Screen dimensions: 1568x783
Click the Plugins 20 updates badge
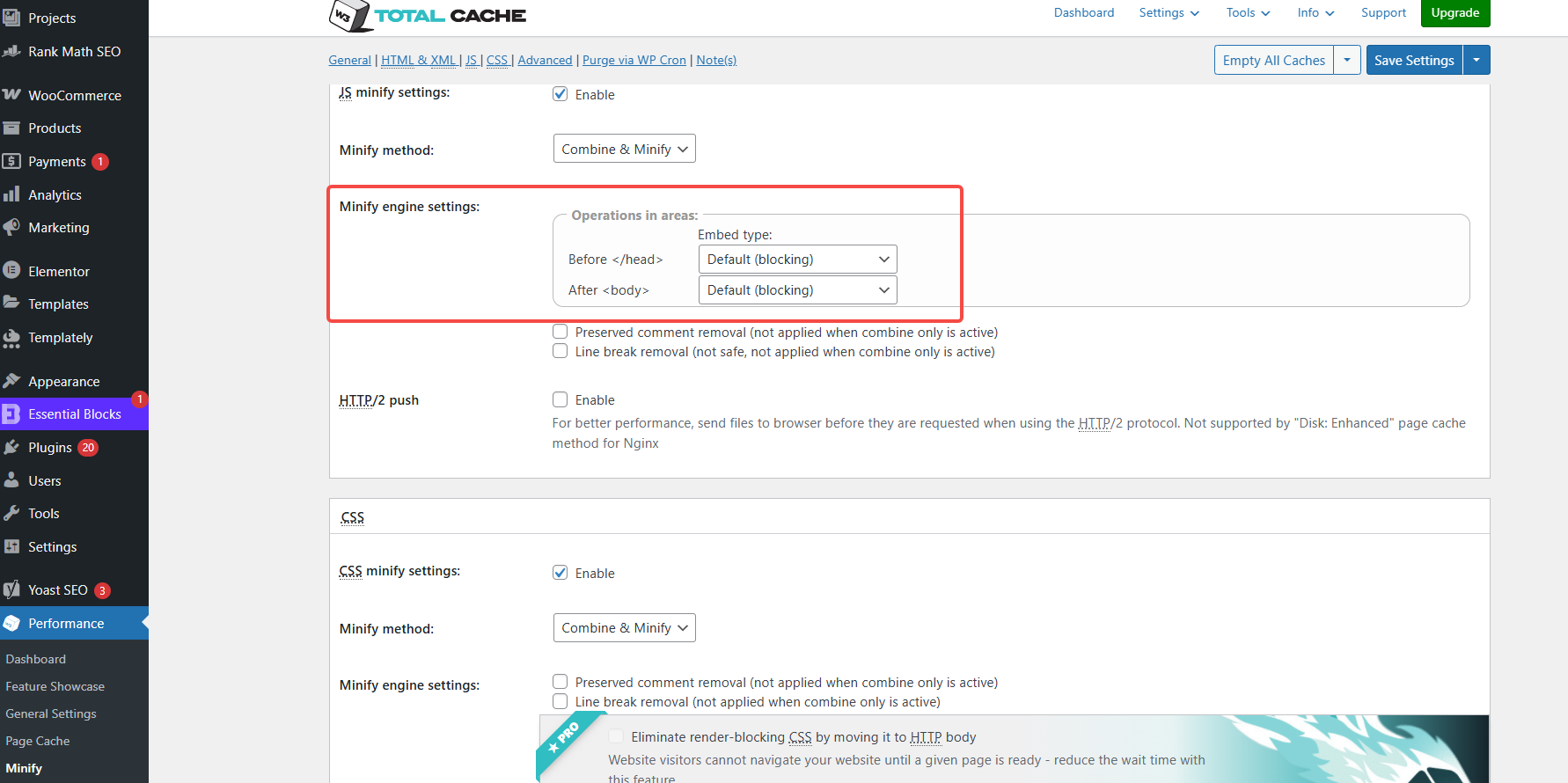pyautogui.click(x=88, y=448)
